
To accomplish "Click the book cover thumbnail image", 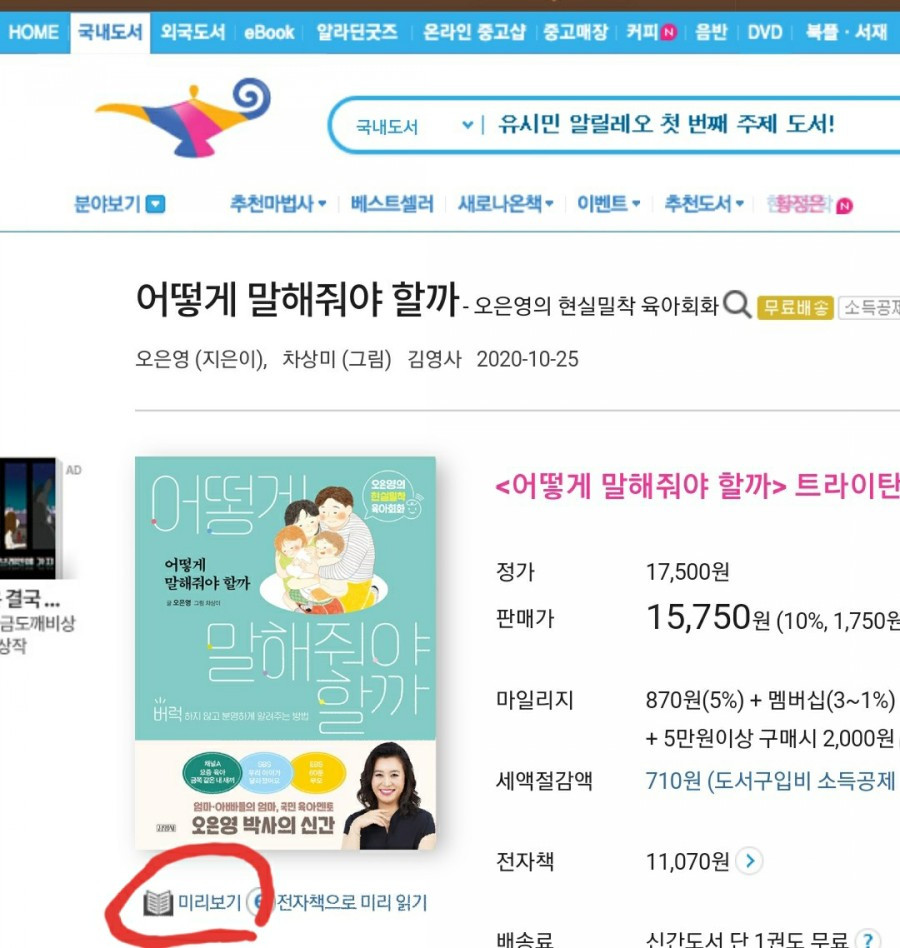I will [x=285, y=653].
